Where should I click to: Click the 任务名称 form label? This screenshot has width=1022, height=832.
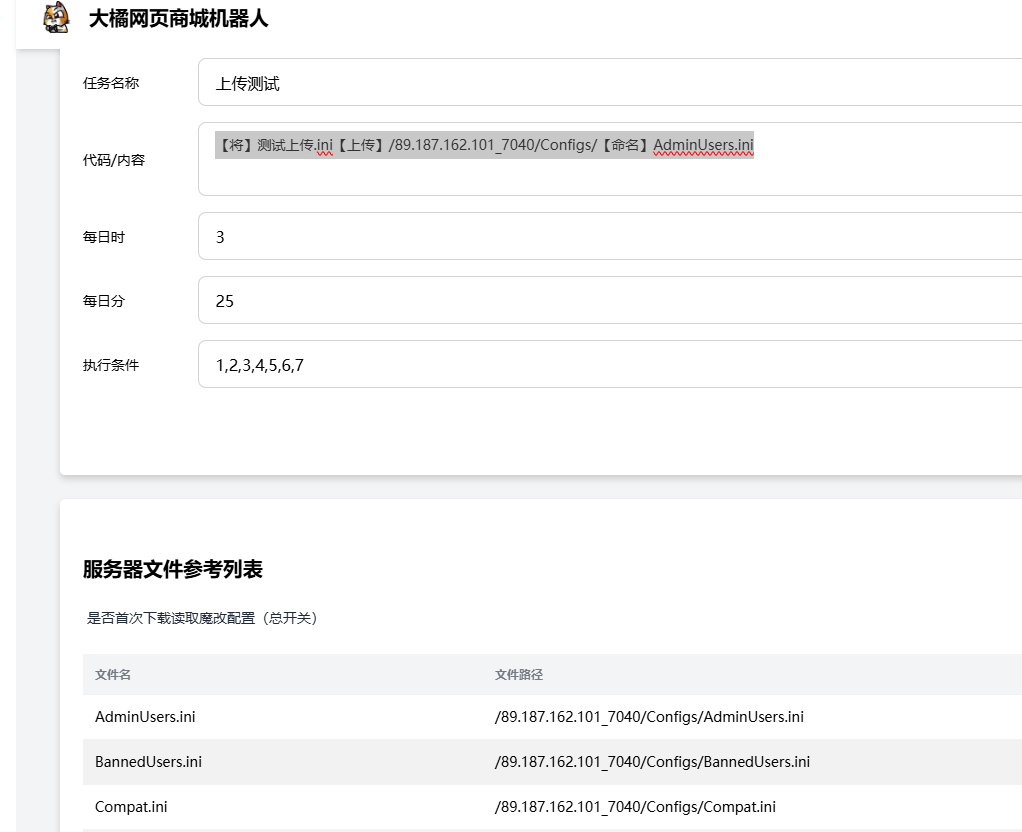[111, 83]
